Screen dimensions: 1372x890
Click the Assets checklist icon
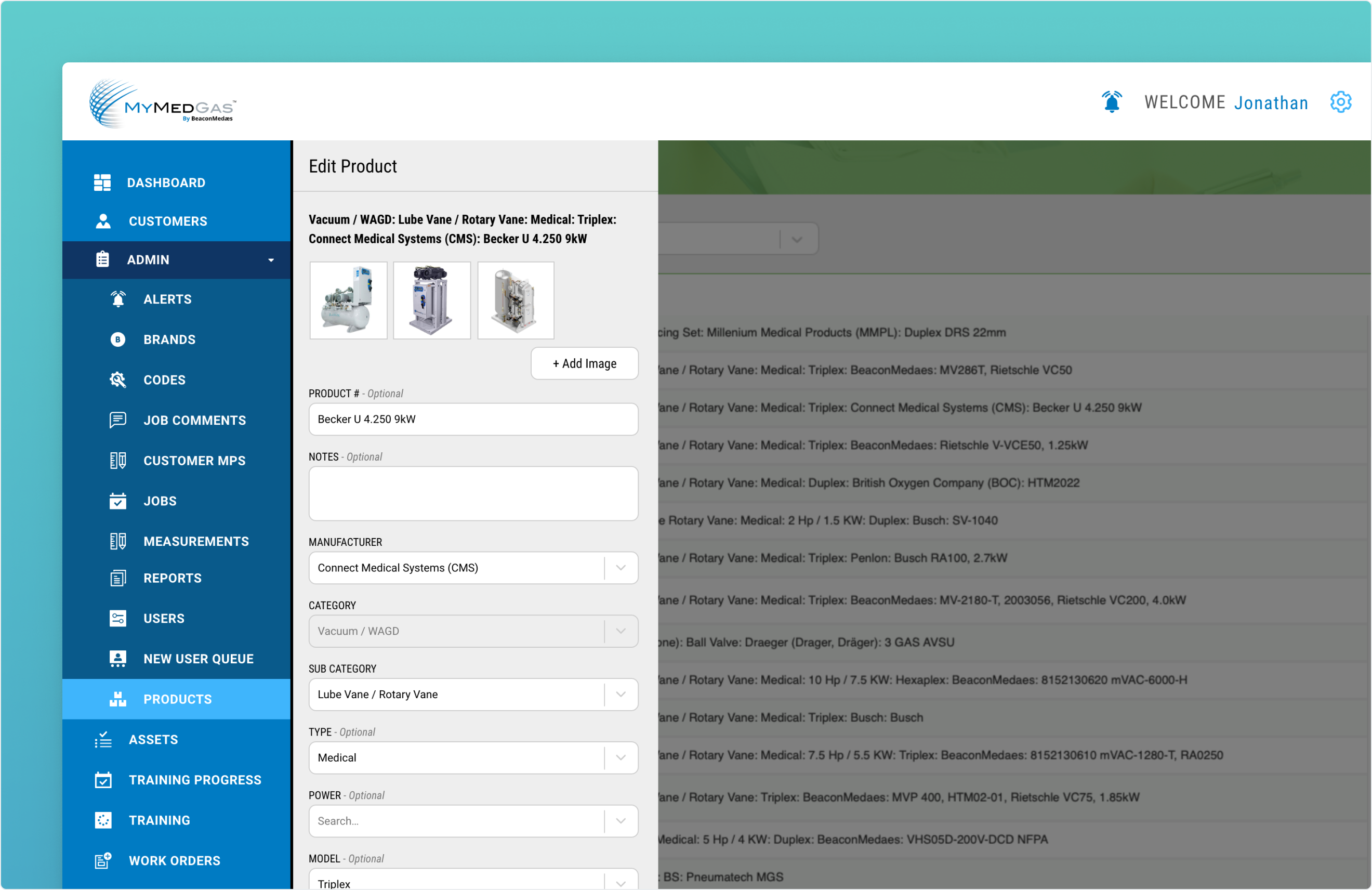[103, 740]
